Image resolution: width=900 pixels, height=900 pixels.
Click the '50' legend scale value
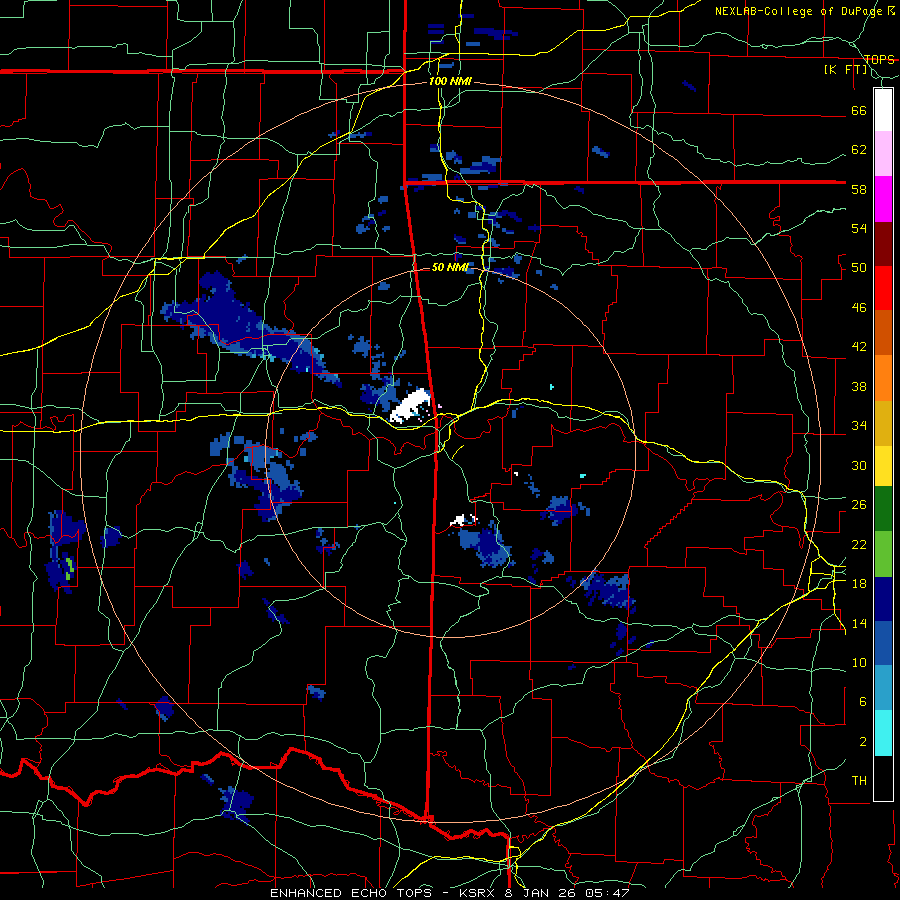click(x=859, y=267)
